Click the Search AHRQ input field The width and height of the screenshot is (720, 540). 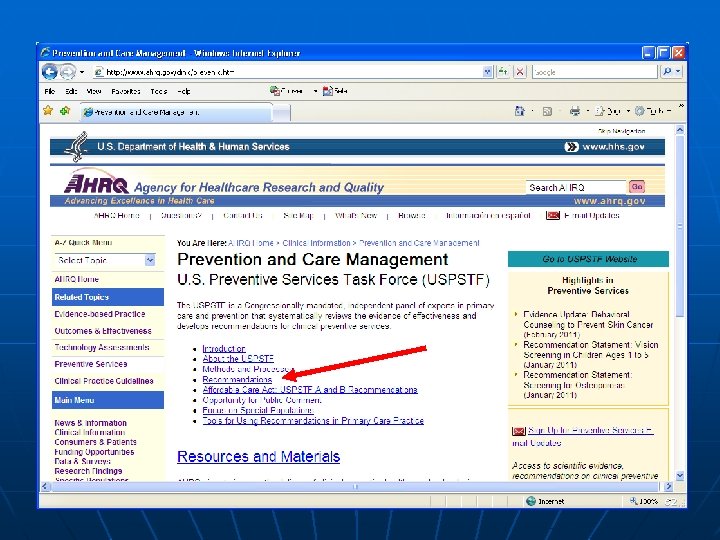pyautogui.click(x=576, y=187)
